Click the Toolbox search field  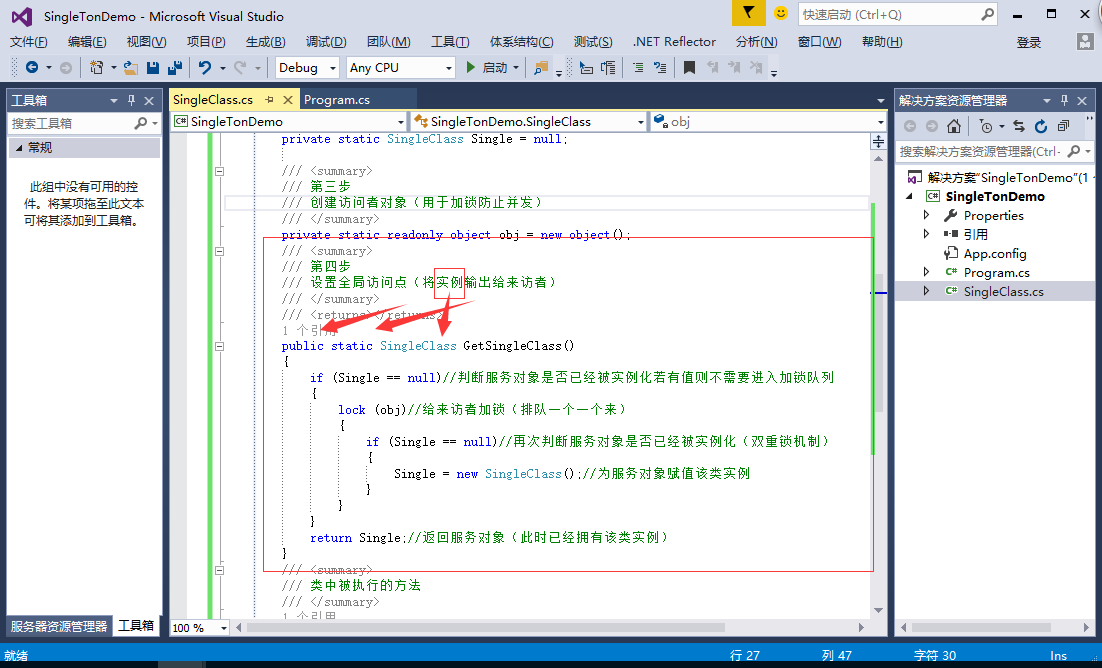tap(84, 123)
